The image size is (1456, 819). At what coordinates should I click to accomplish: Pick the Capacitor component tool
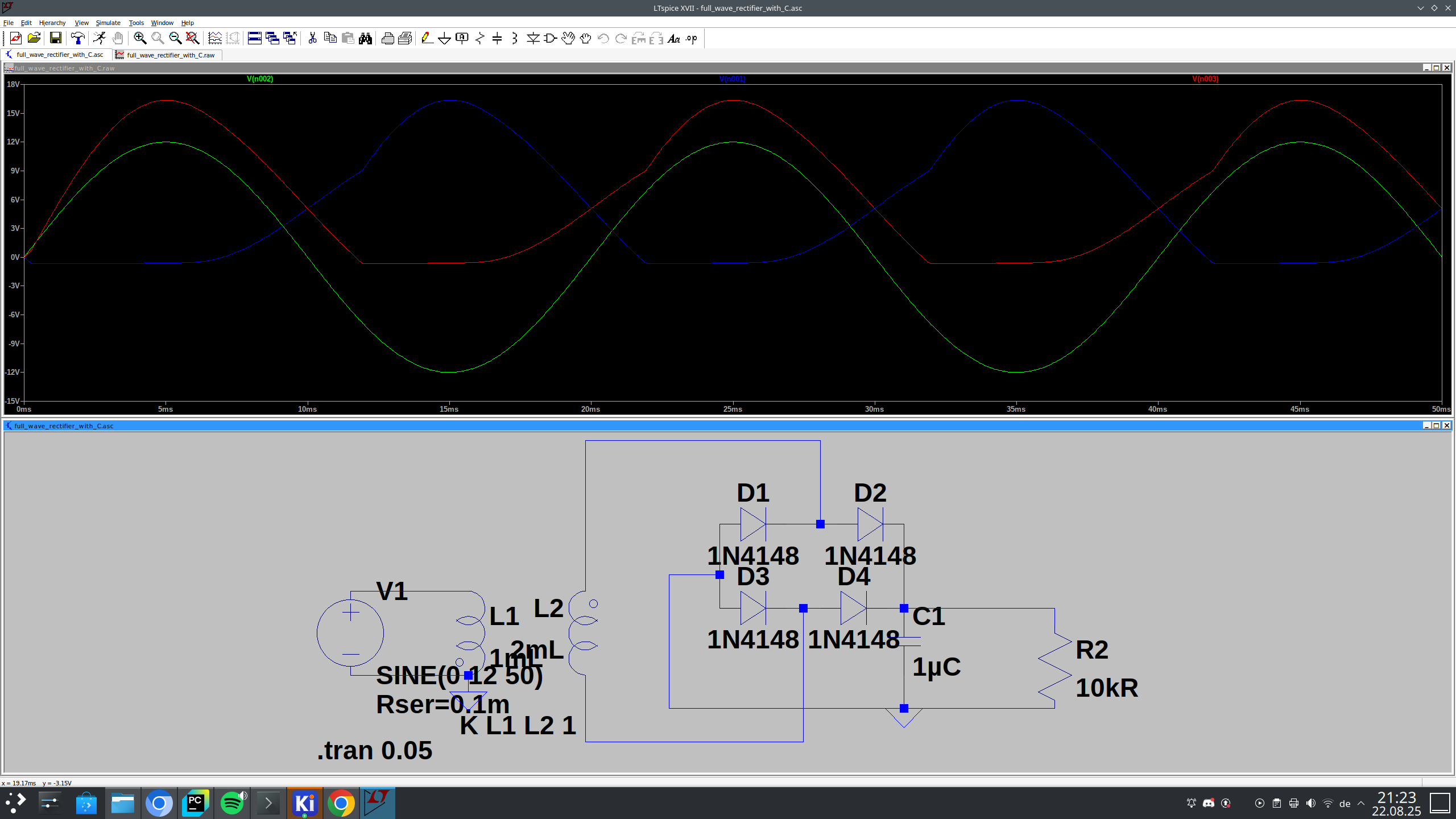(x=497, y=38)
